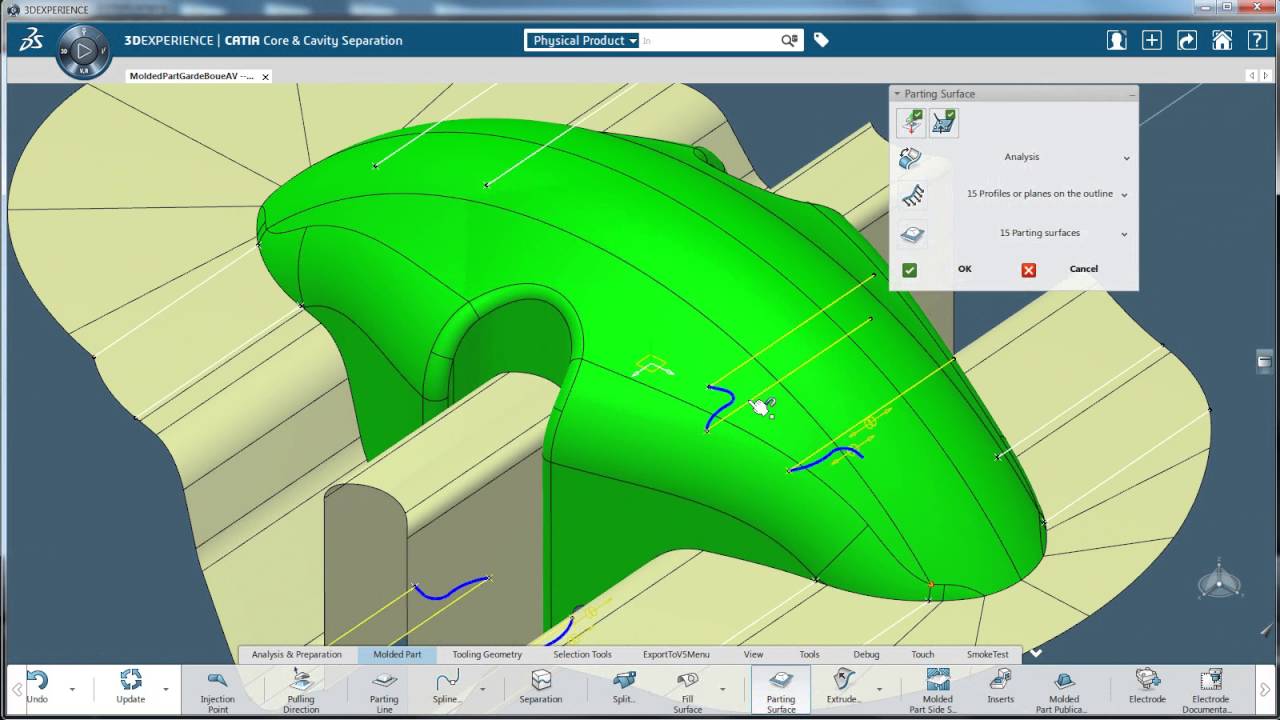Click OK in Parting Surface panel
This screenshot has width=1280, height=720.
[964, 269]
